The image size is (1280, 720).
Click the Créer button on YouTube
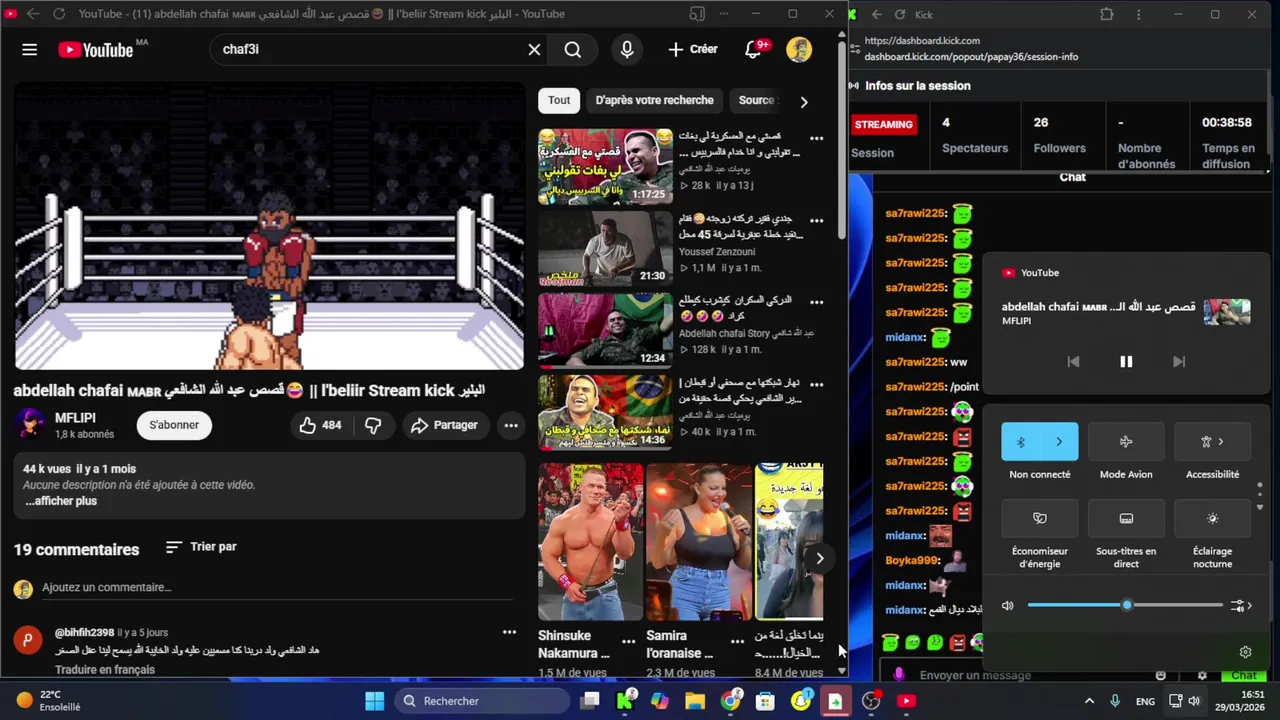click(x=692, y=49)
